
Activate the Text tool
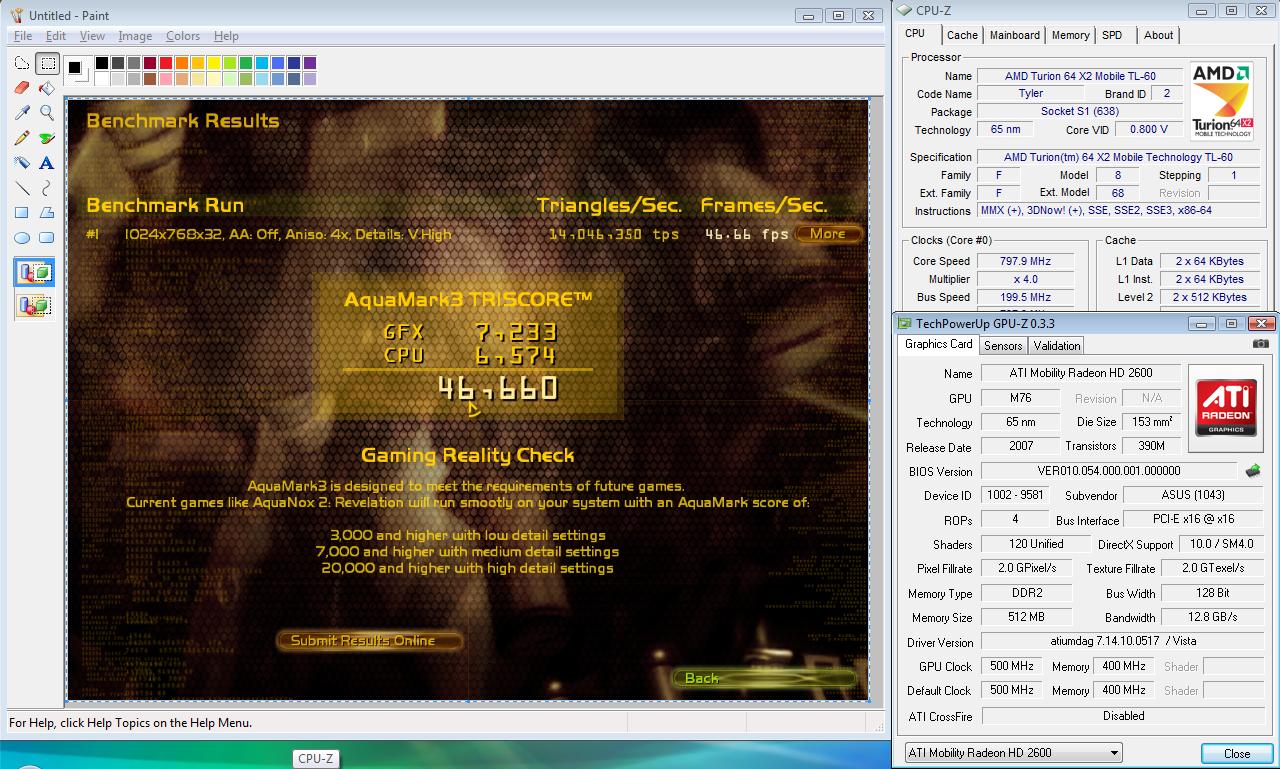coord(47,163)
